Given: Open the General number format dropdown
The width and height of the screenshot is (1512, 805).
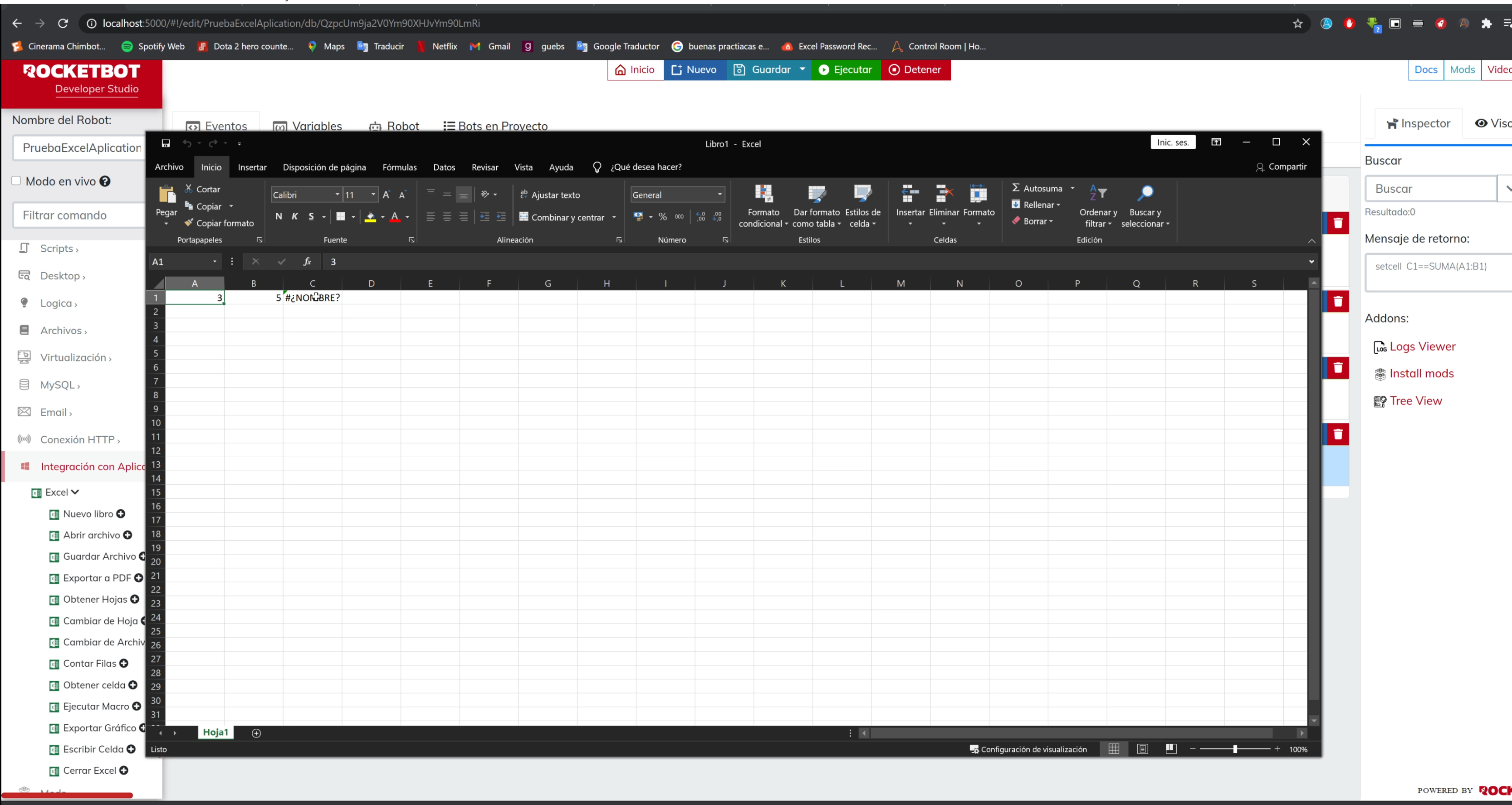Looking at the screenshot, I should click(x=719, y=195).
